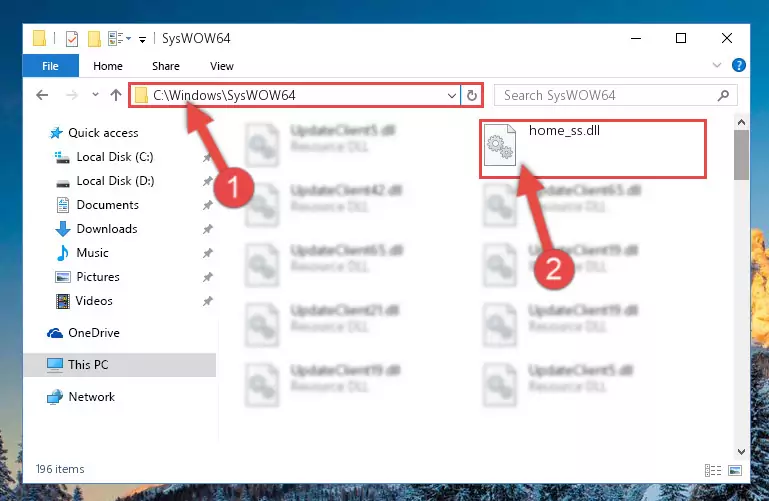Click the Downloads blue arrow icon
The width and height of the screenshot is (769, 501).
63,229
